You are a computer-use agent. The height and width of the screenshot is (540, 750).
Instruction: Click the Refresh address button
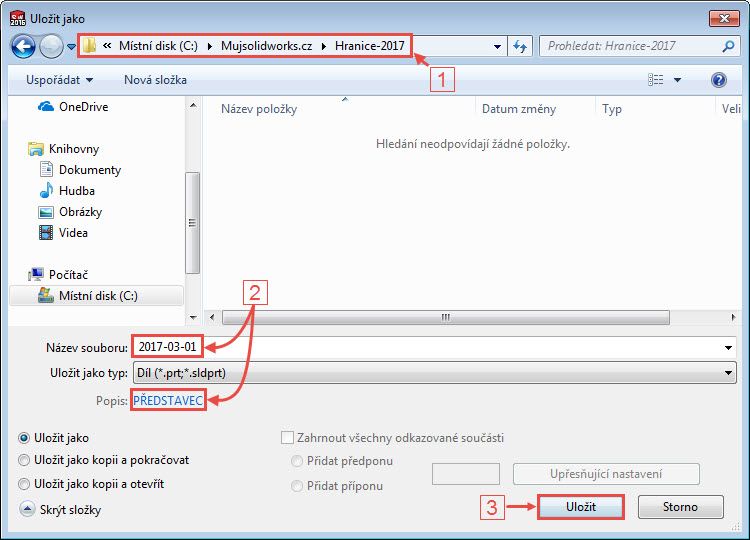tap(520, 46)
